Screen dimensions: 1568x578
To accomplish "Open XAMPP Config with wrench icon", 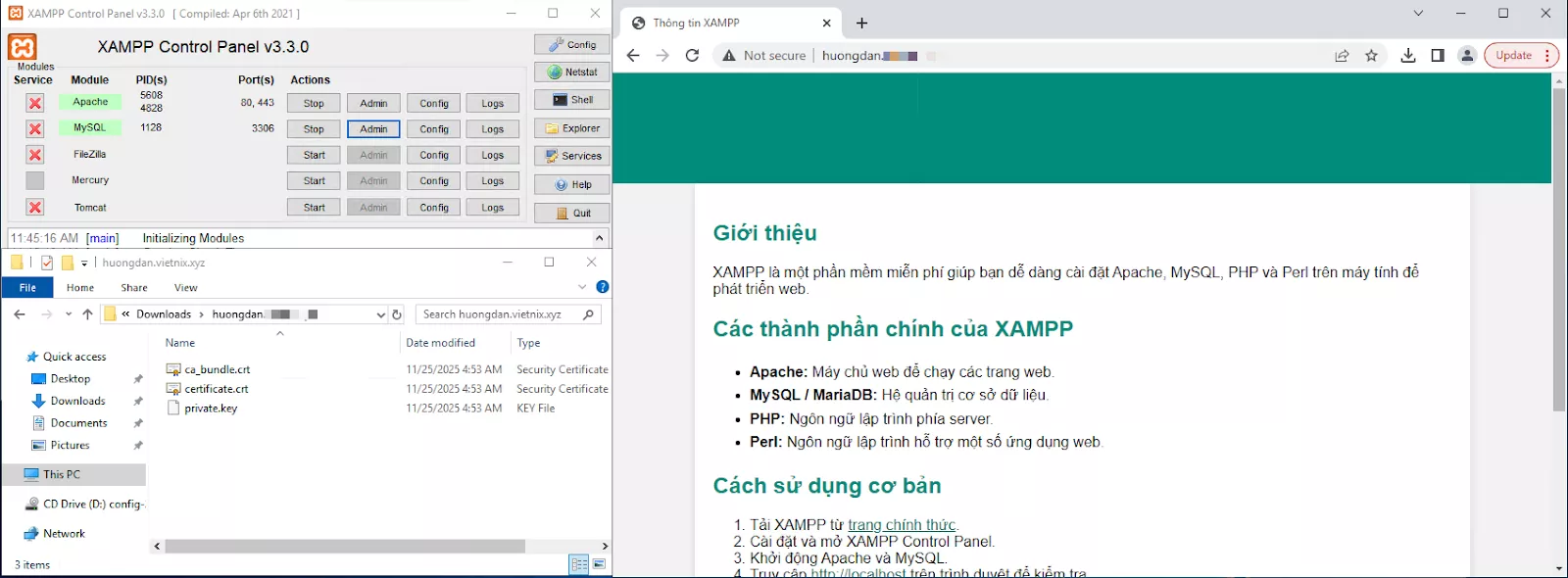I will [x=572, y=44].
